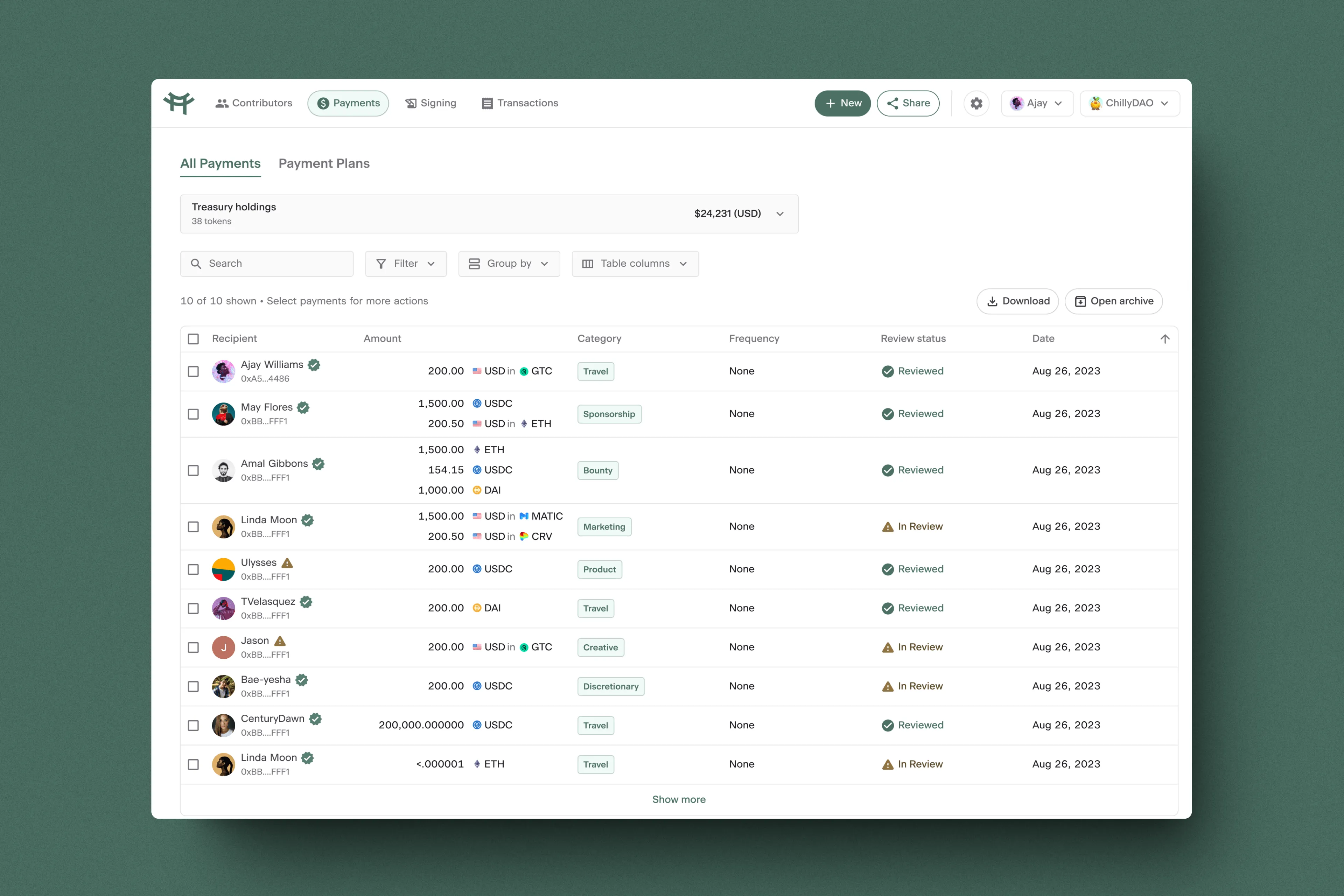Viewport: 1344px width, 896px height.
Task: Check the Ajay Williams row checkbox
Action: click(x=194, y=371)
